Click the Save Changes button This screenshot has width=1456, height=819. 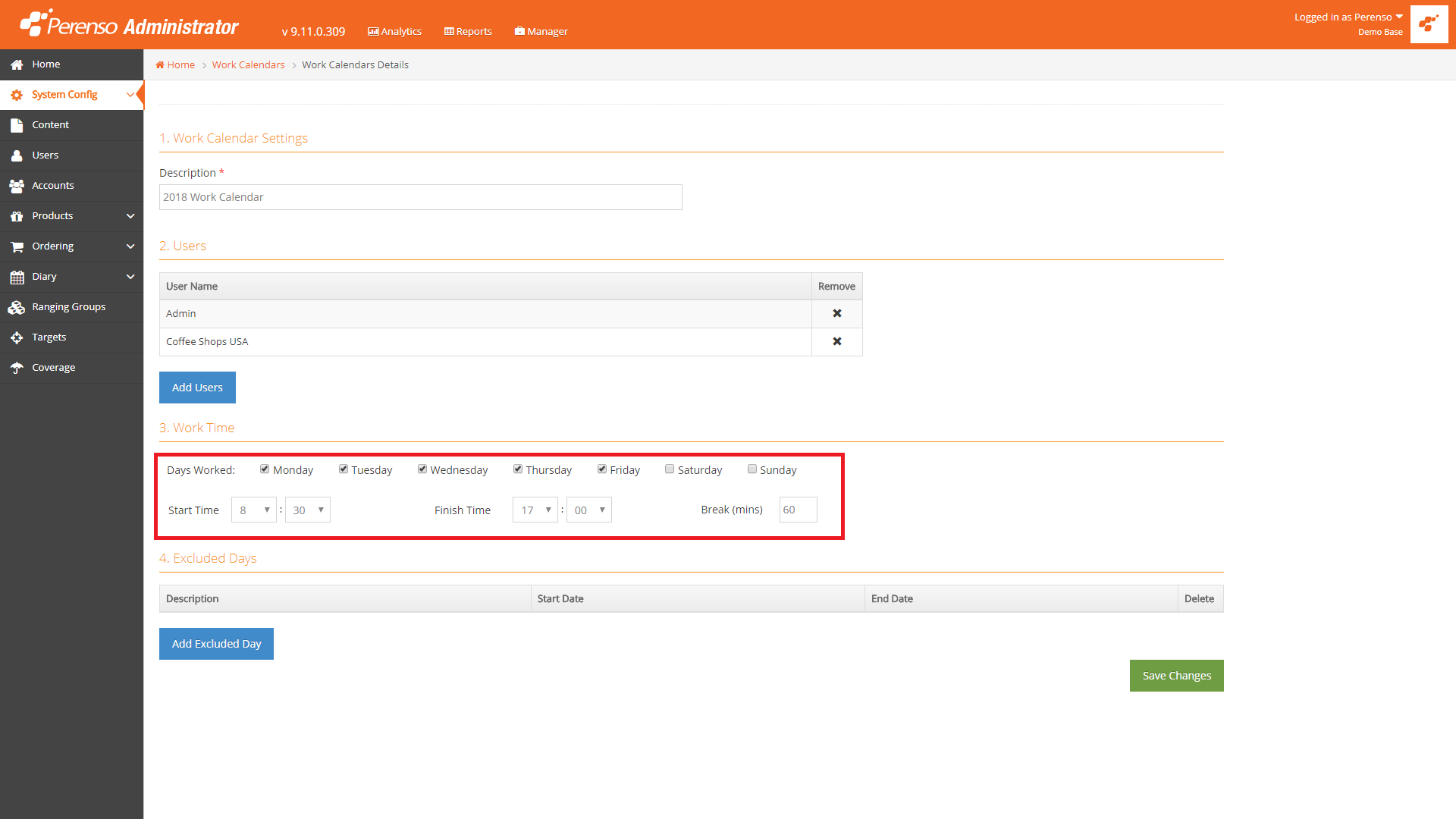pos(1176,676)
